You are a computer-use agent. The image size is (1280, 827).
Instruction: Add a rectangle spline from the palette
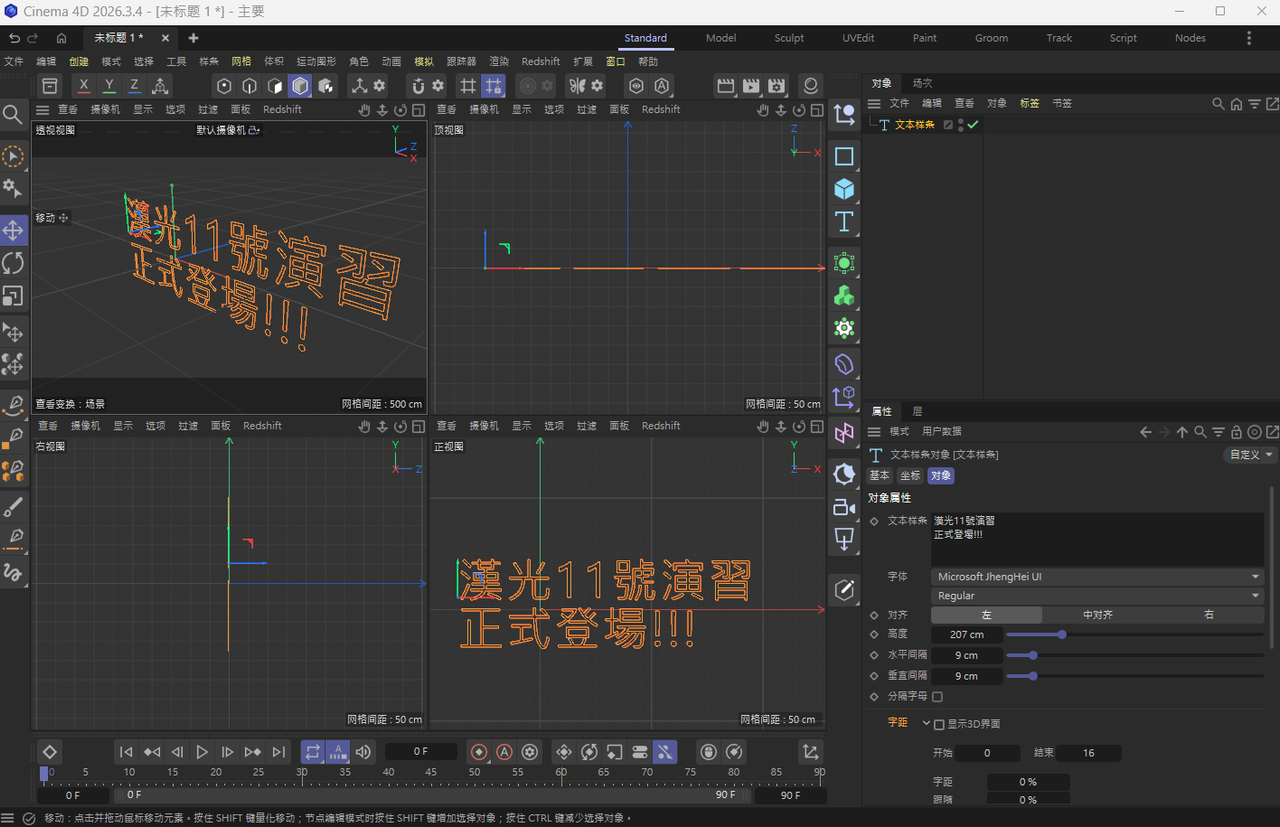(x=844, y=156)
